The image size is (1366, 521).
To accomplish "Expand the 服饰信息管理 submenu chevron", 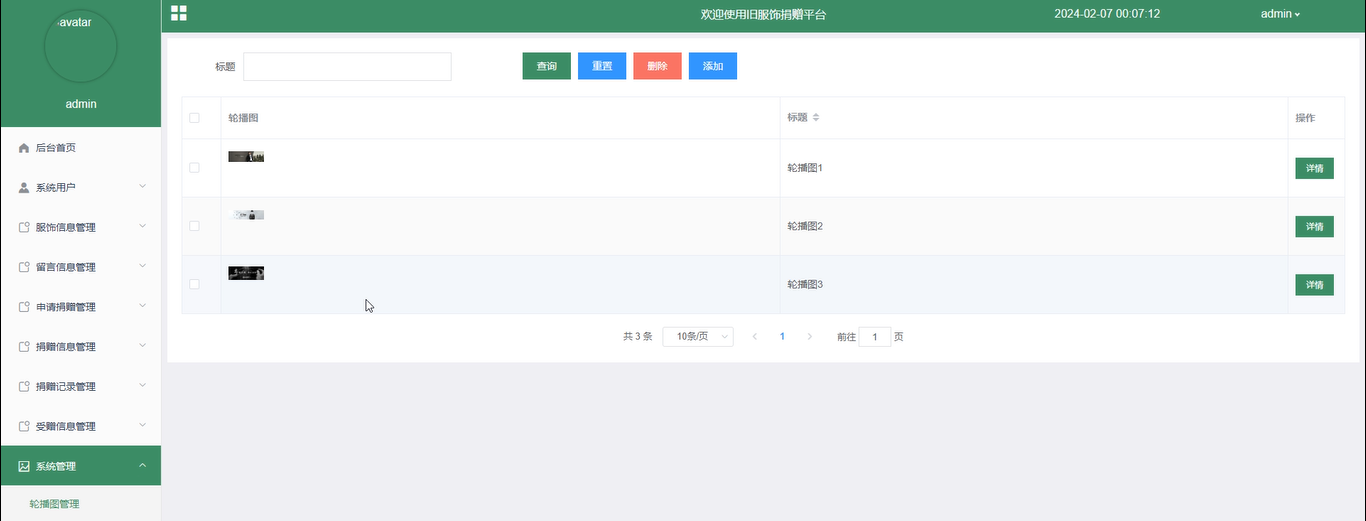I will pos(142,227).
